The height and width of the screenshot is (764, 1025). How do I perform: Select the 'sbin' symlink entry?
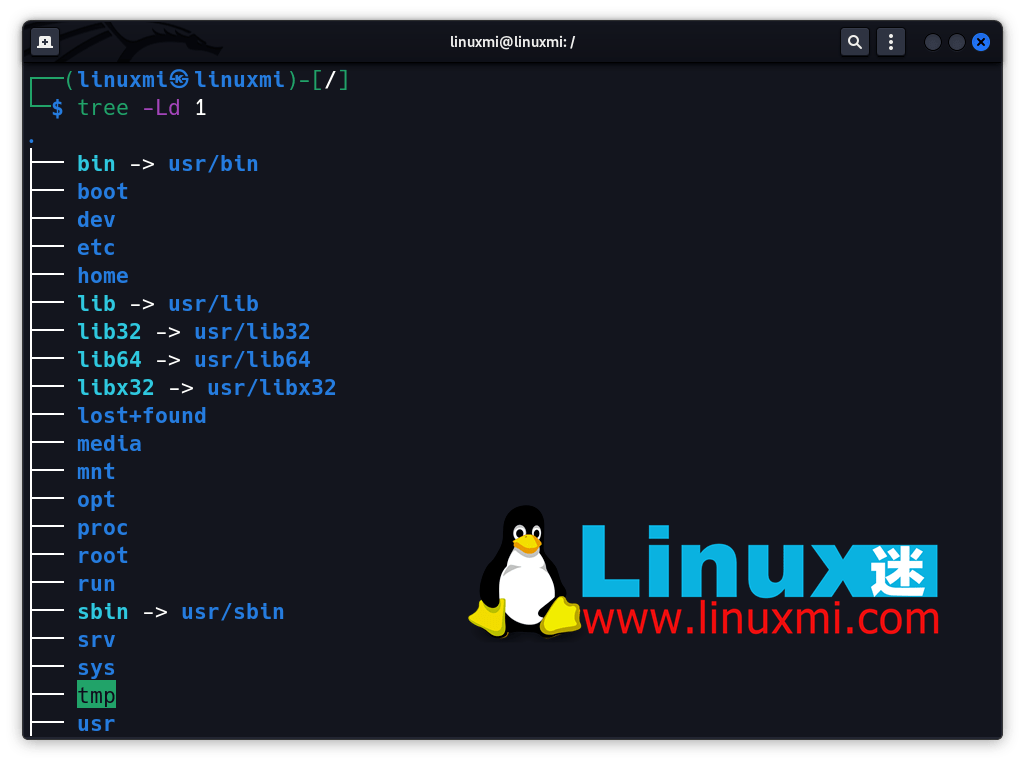tap(103, 612)
